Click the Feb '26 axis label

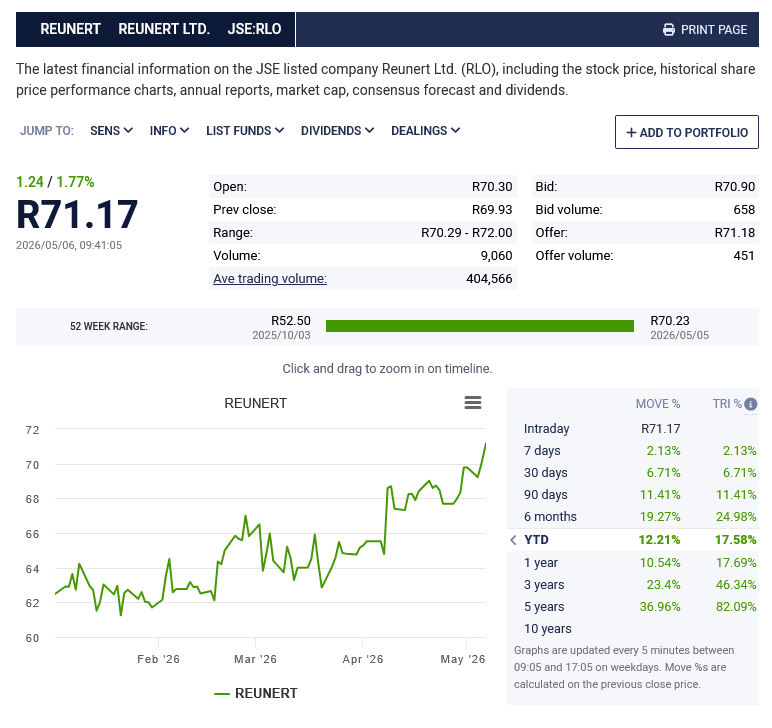158,660
